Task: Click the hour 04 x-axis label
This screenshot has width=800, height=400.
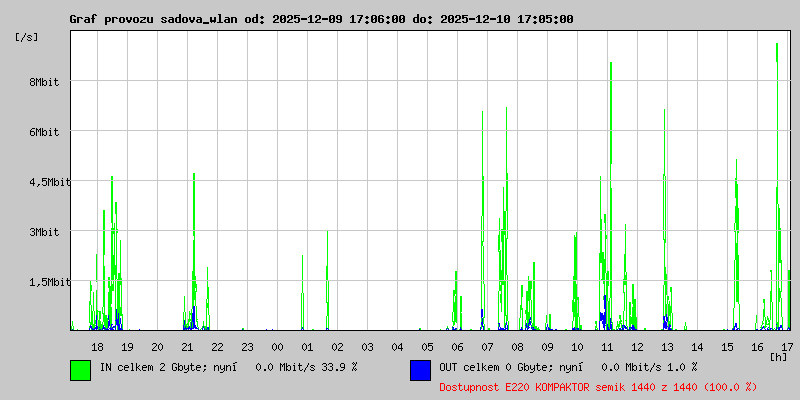Action: point(397,347)
